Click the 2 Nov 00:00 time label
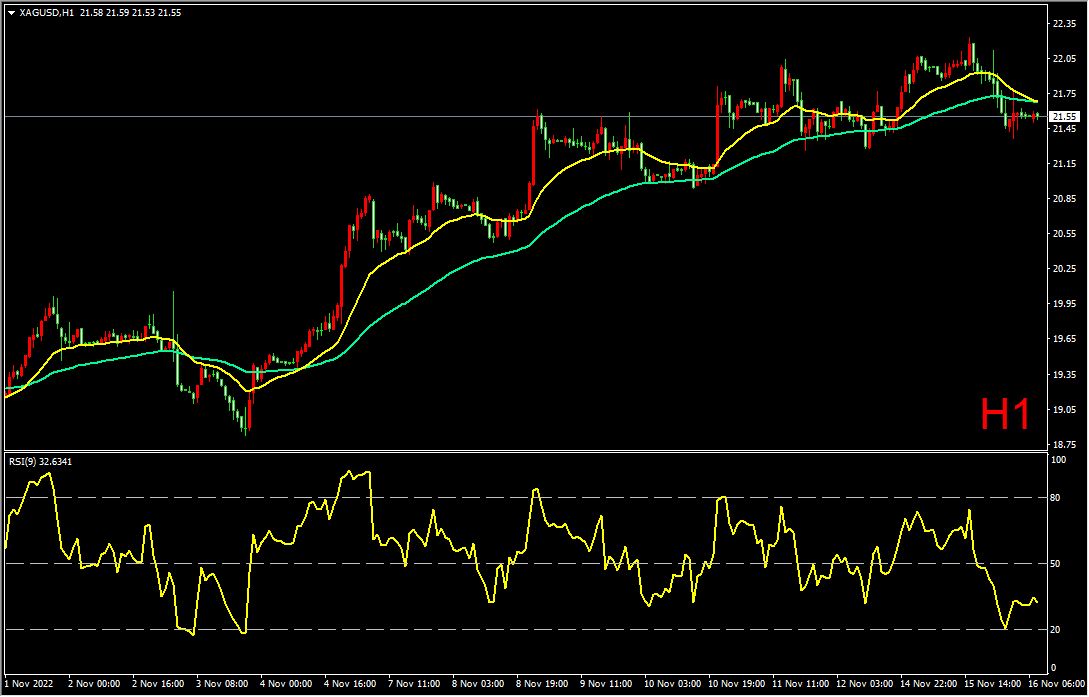The height and width of the screenshot is (697, 1089). pos(94,684)
